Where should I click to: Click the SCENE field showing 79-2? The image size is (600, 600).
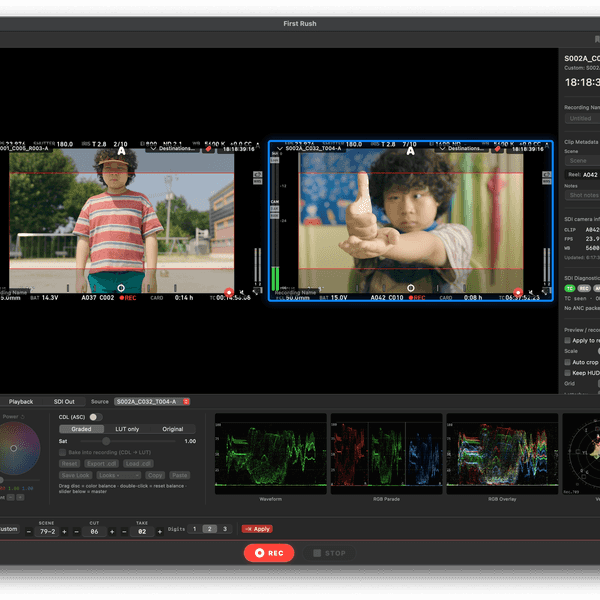tap(48, 532)
